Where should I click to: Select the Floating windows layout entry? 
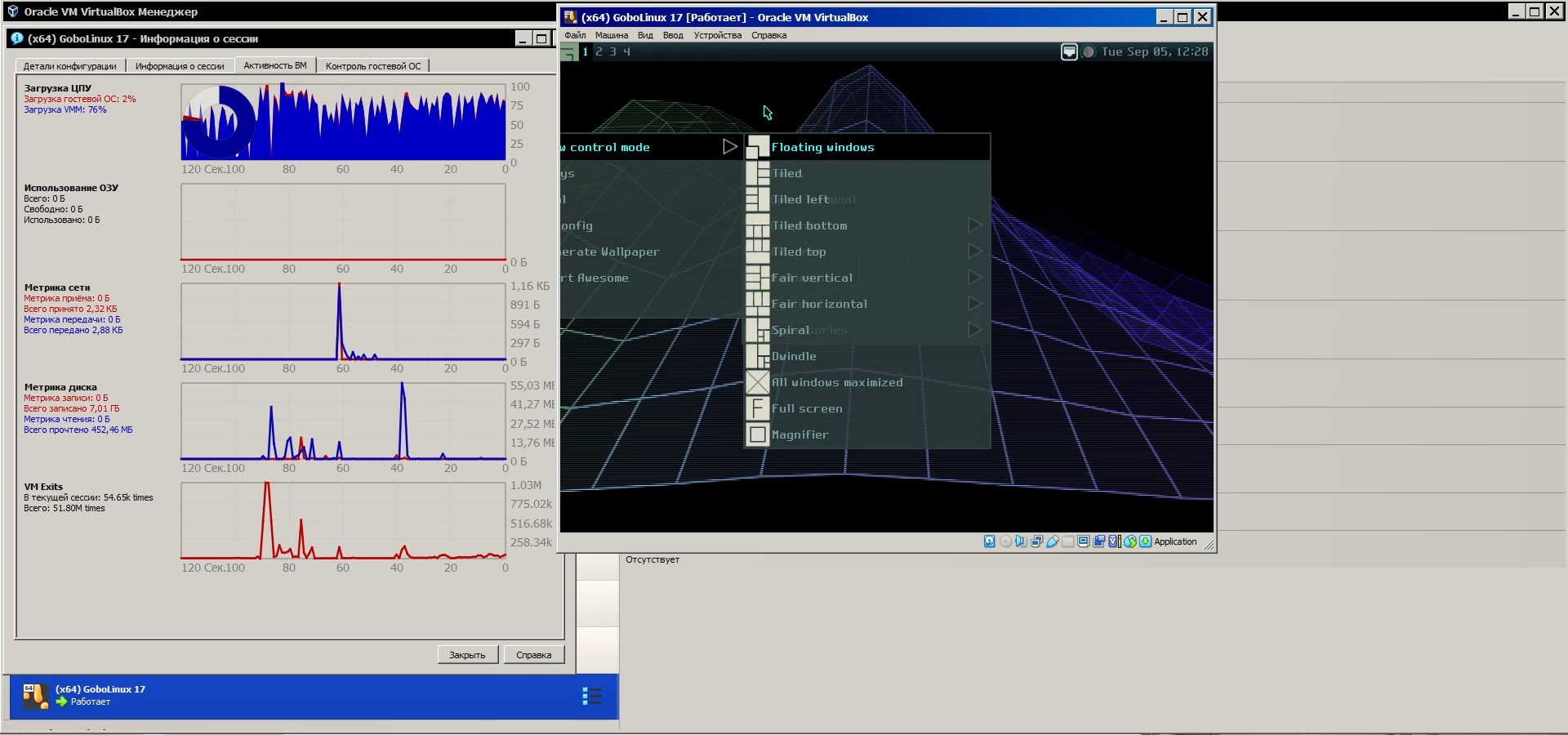822,147
